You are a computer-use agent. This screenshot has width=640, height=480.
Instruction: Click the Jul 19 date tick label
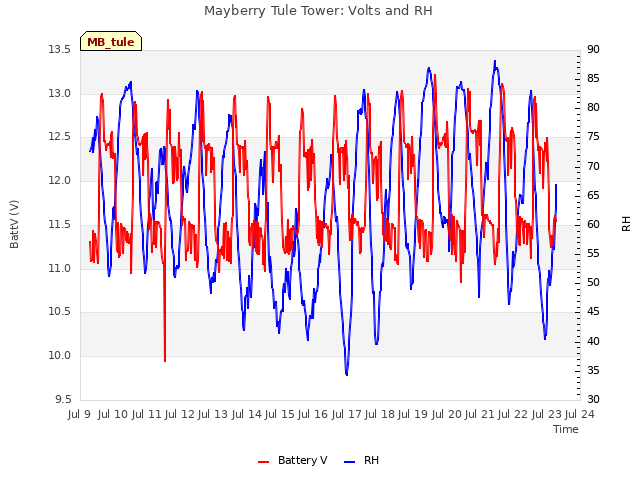tap(413, 414)
